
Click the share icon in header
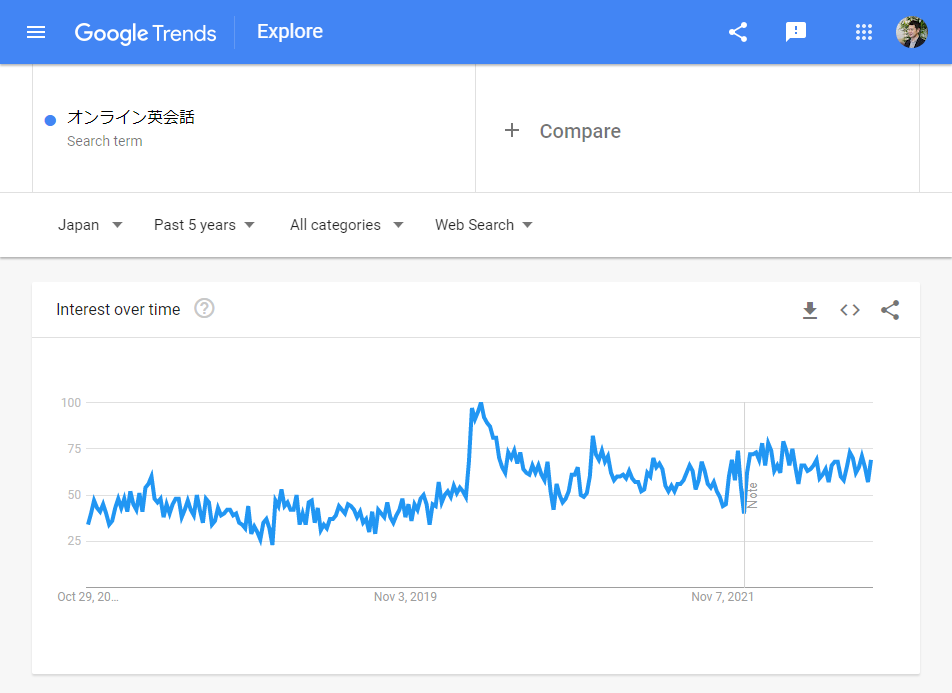tap(738, 32)
